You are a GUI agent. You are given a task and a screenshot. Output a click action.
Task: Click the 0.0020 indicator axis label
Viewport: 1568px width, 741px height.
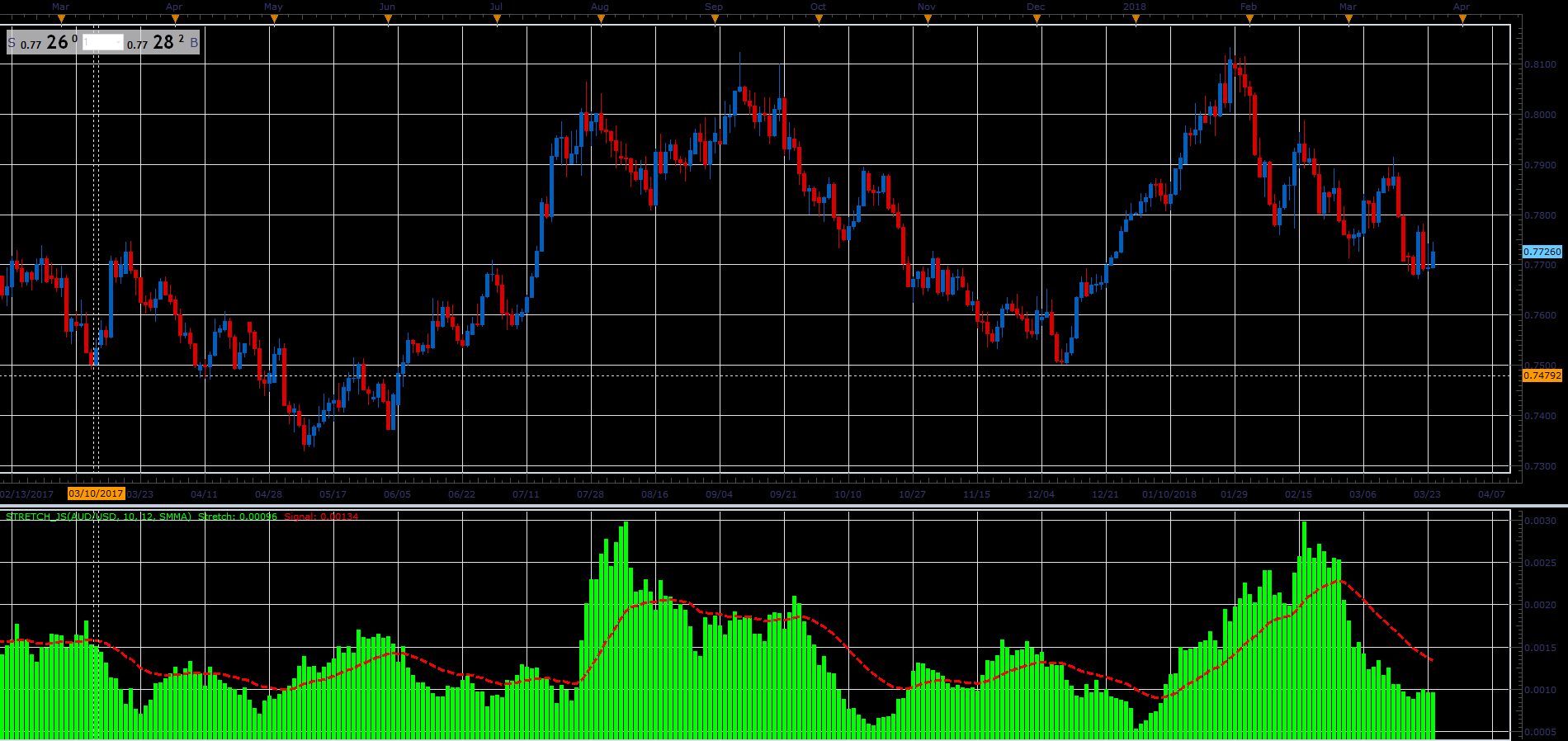(x=1540, y=605)
